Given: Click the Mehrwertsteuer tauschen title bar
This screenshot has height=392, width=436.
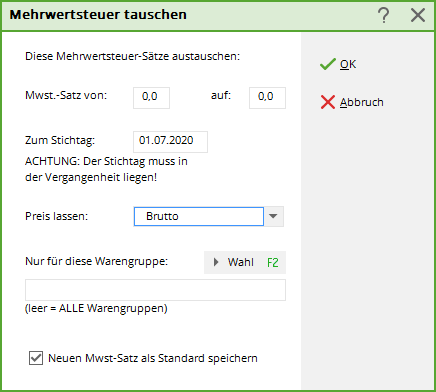Looking at the screenshot, I should click(187, 15).
